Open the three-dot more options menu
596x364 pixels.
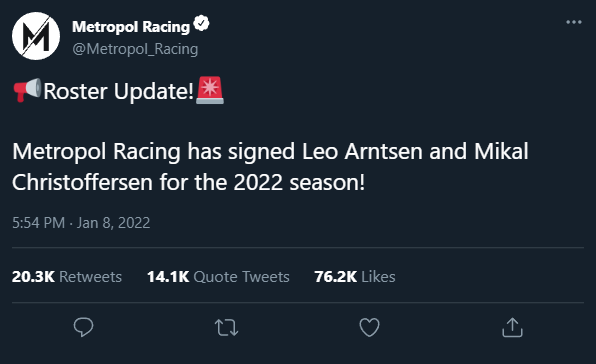574,22
